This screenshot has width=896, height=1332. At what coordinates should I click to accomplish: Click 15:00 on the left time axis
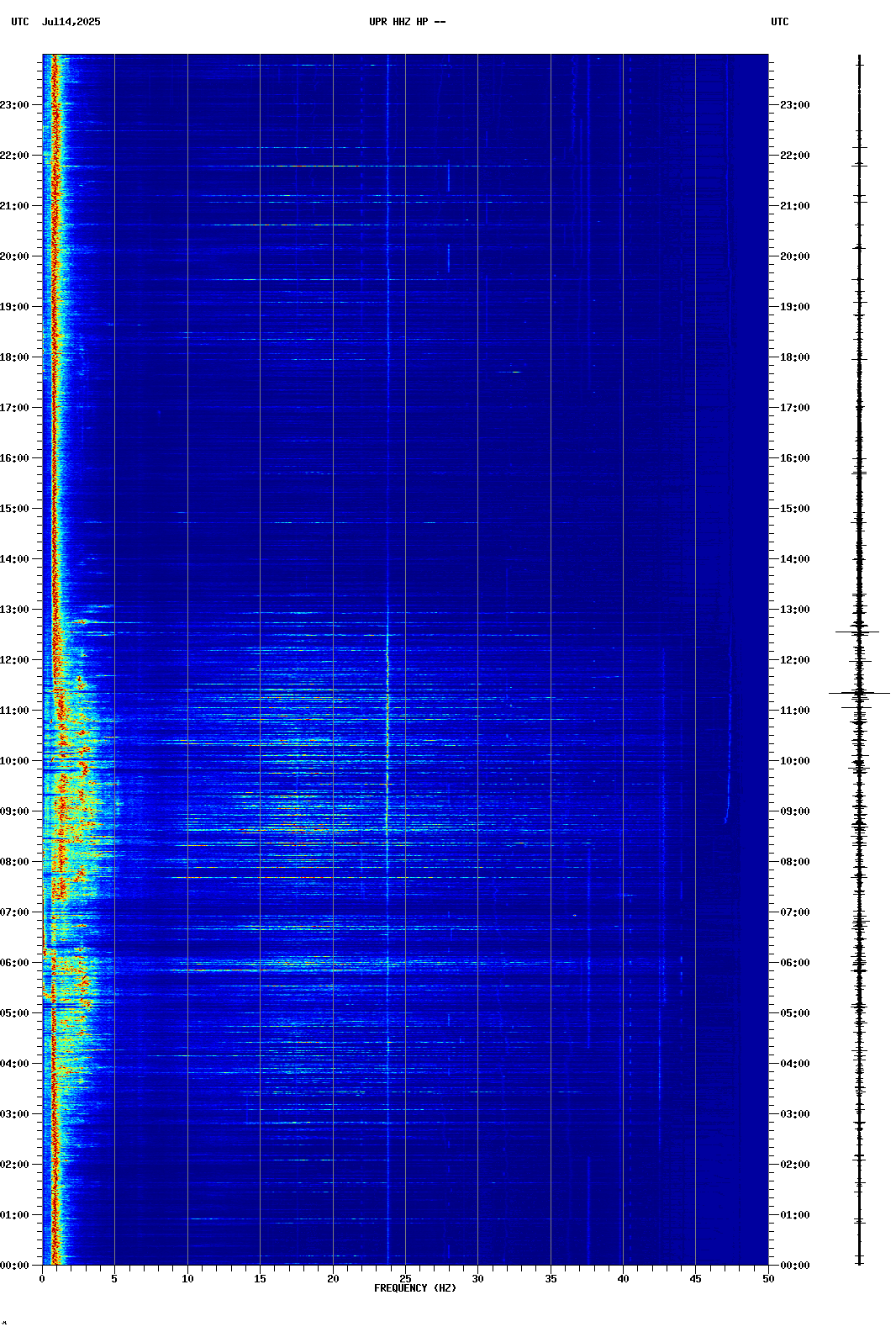pyautogui.click(x=14, y=509)
